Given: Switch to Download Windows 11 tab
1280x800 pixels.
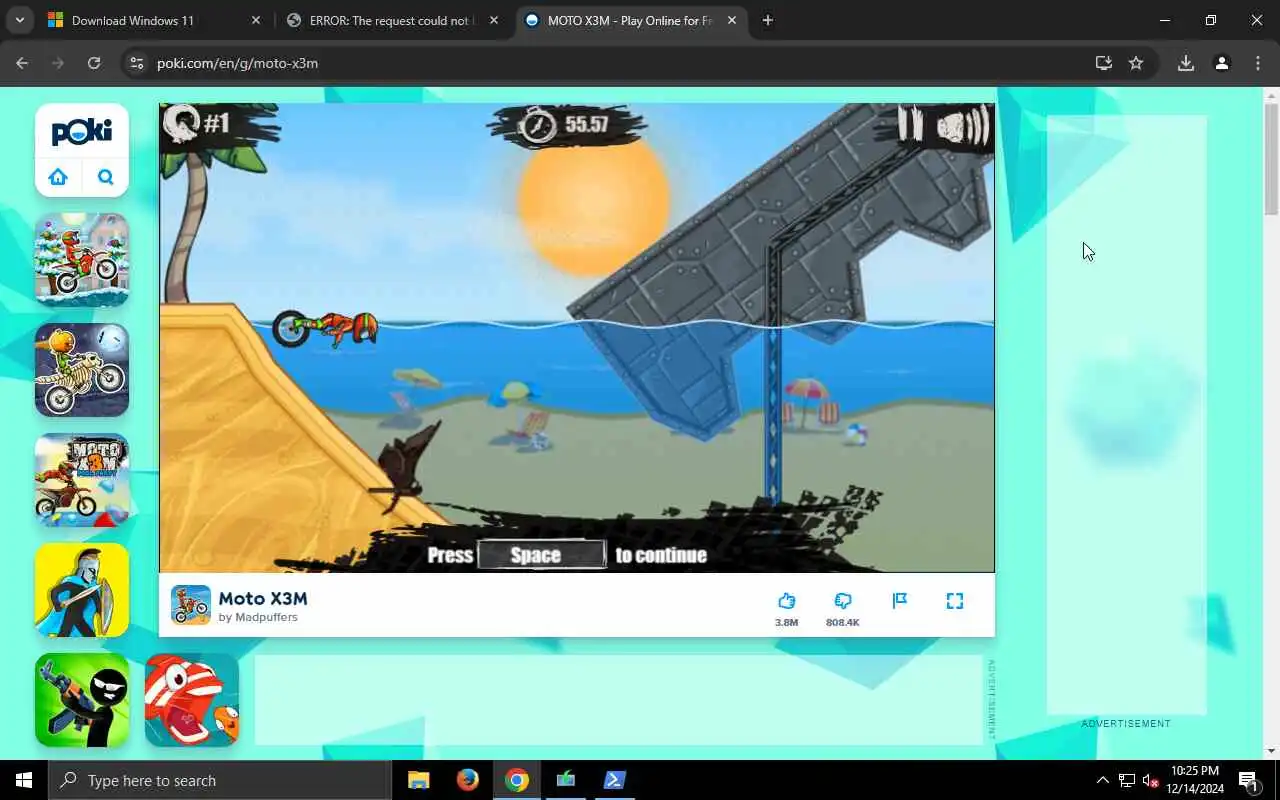Looking at the screenshot, I should [x=155, y=20].
